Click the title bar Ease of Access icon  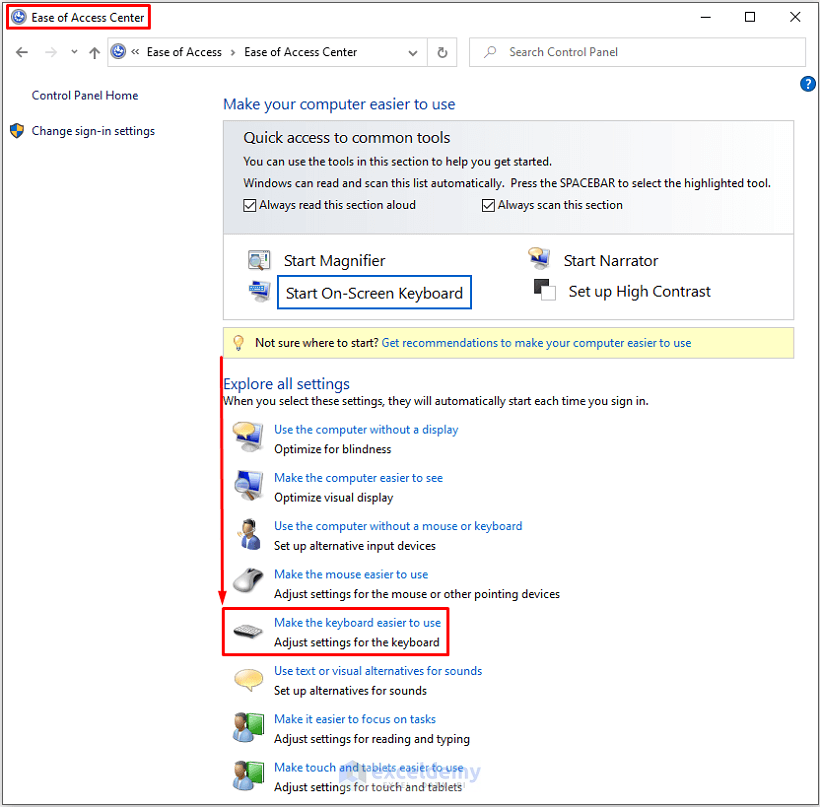(19, 17)
